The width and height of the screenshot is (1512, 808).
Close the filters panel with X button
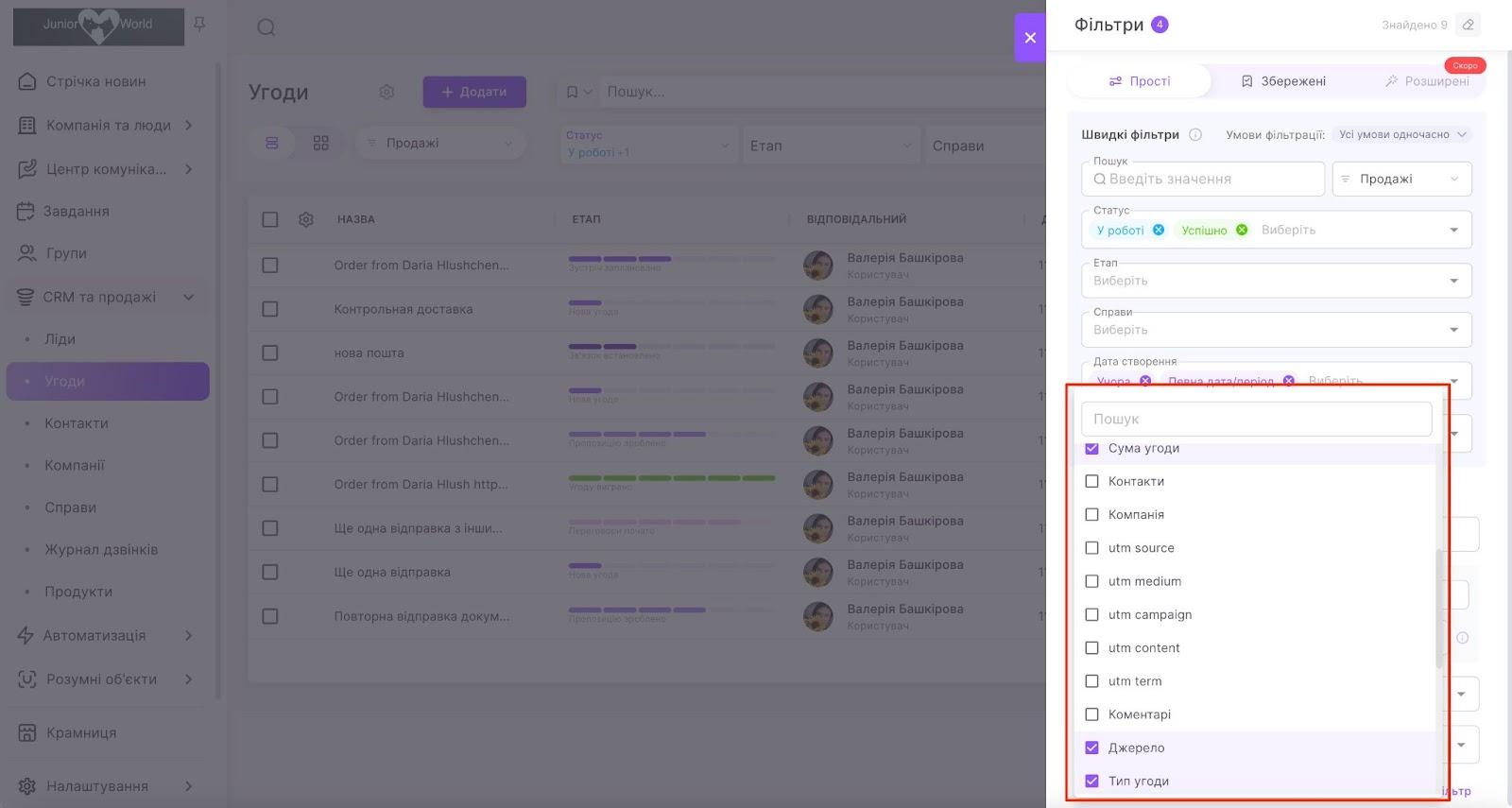tap(1030, 38)
